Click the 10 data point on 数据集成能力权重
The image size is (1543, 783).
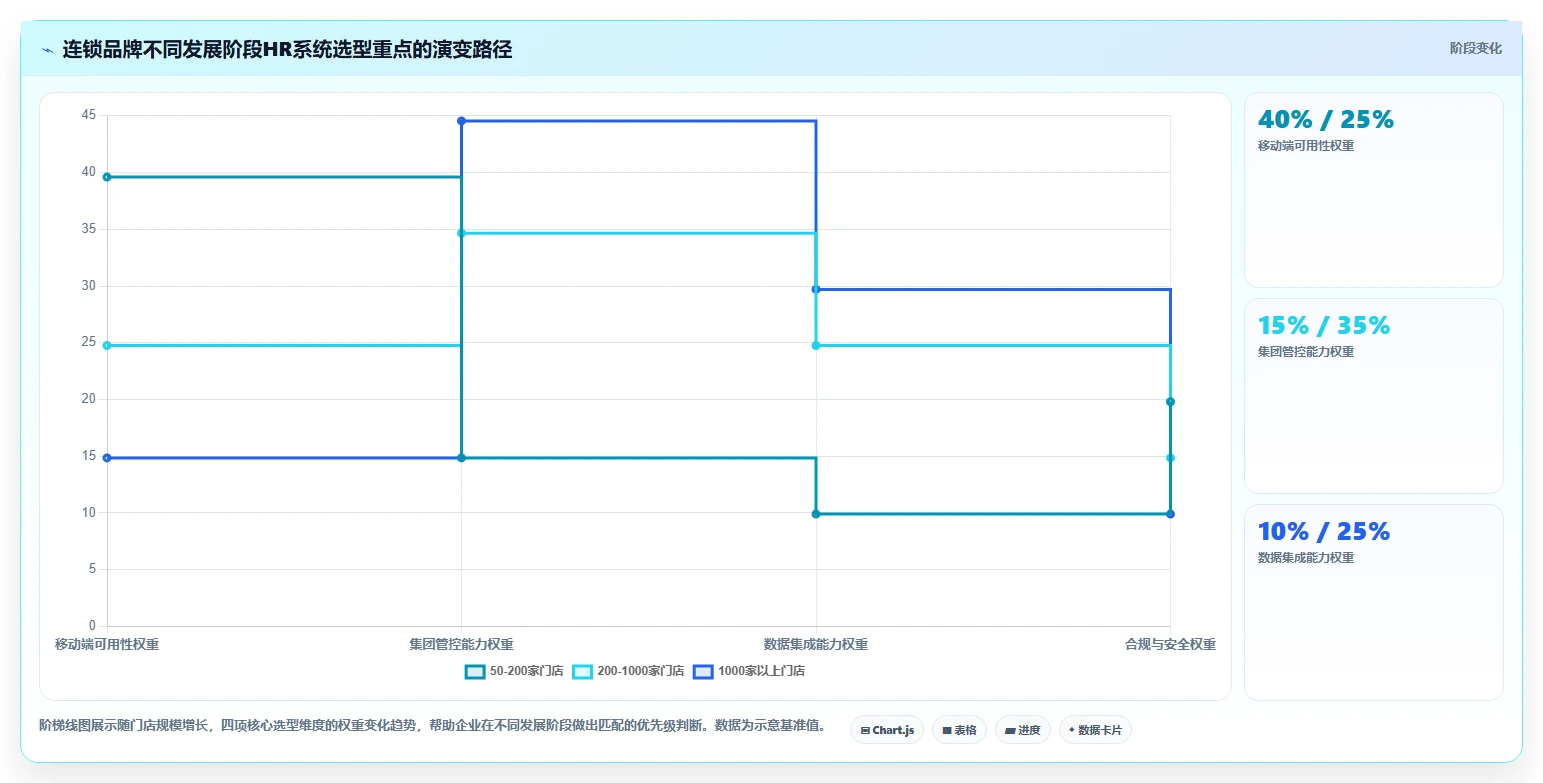(816, 514)
